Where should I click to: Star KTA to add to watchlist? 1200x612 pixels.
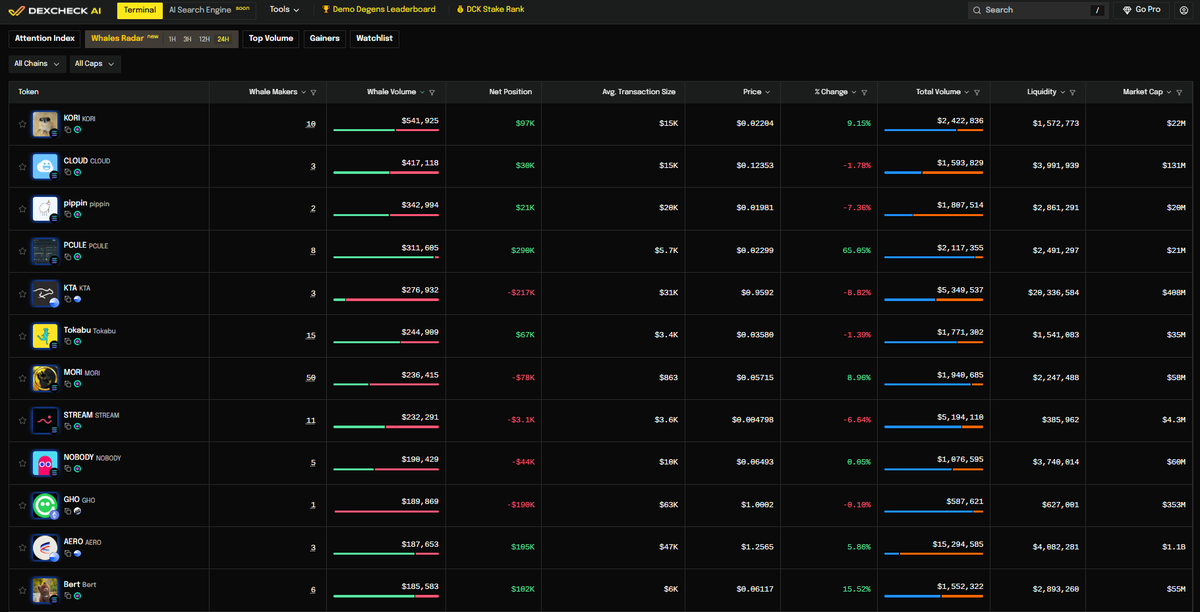tap(22, 294)
